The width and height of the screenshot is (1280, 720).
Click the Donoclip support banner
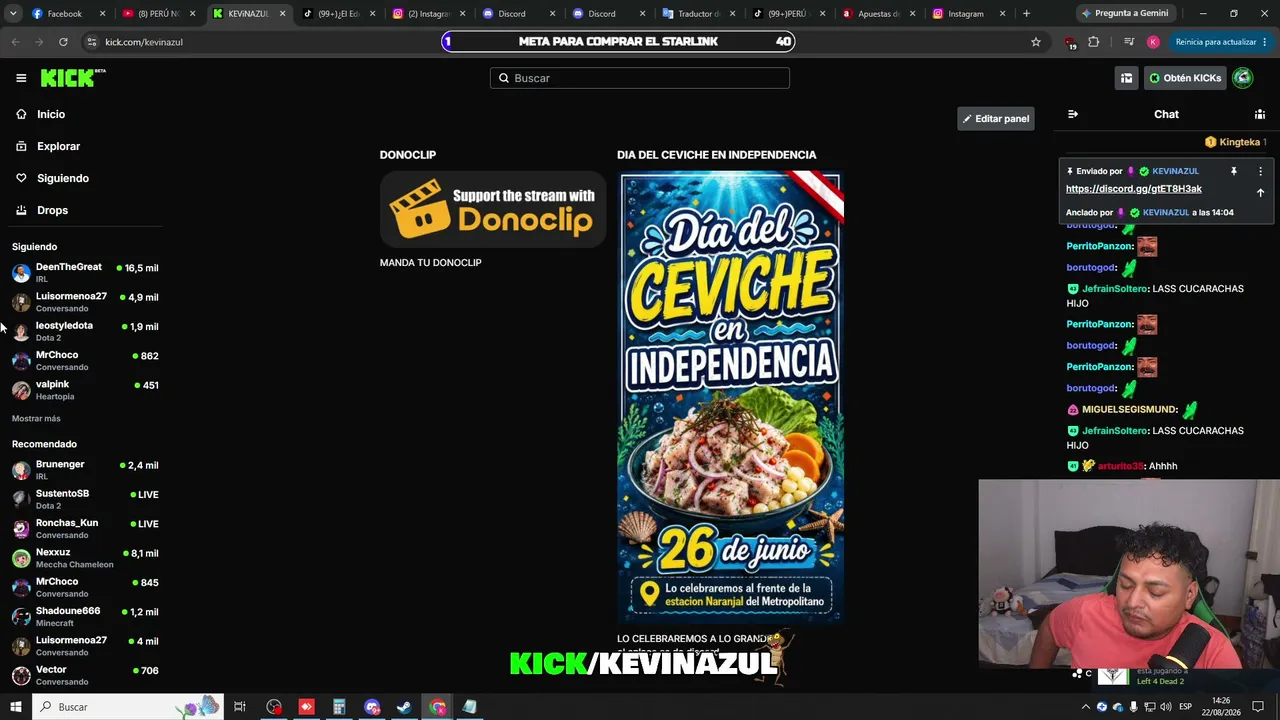493,209
